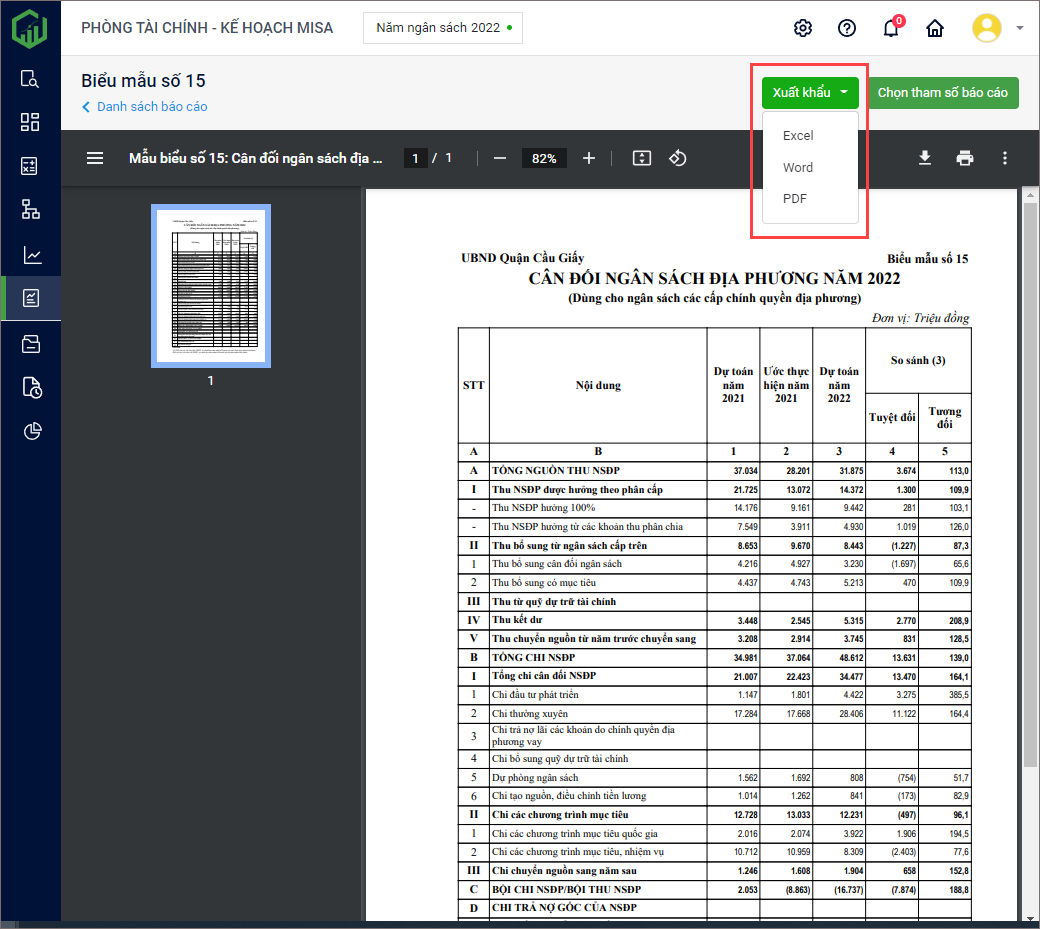Print the report with printer icon
The width and height of the screenshot is (1040, 929).
click(x=965, y=158)
